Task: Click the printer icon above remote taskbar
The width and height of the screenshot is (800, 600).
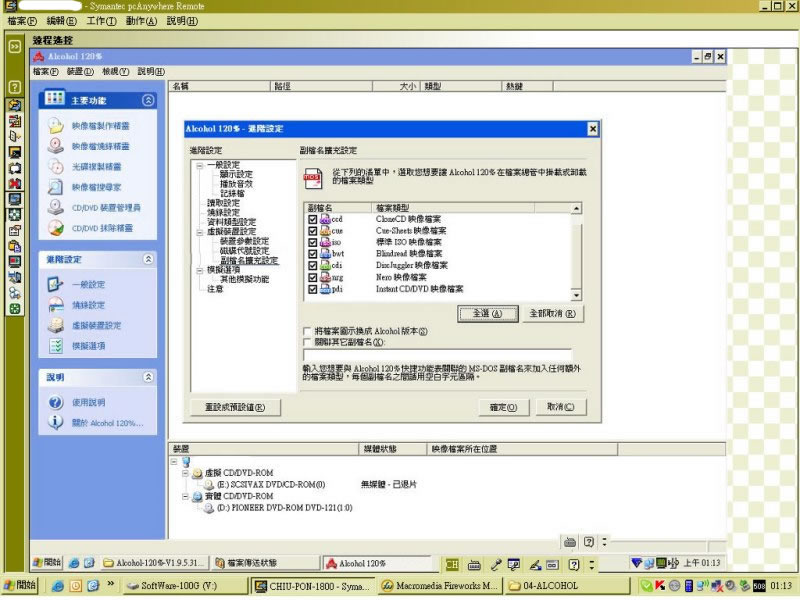Action: pyautogui.click(x=570, y=542)
